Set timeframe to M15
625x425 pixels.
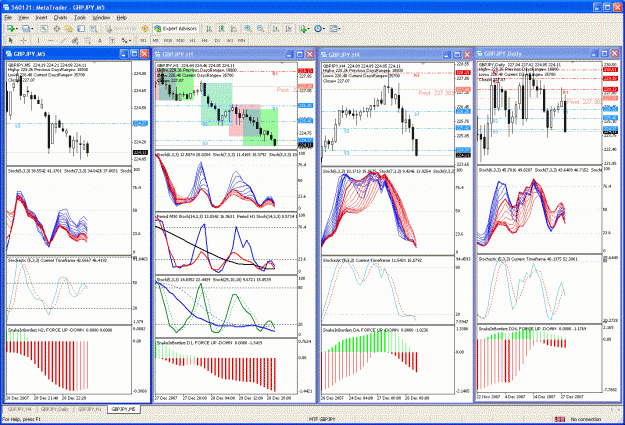click(x=168, y=40)
